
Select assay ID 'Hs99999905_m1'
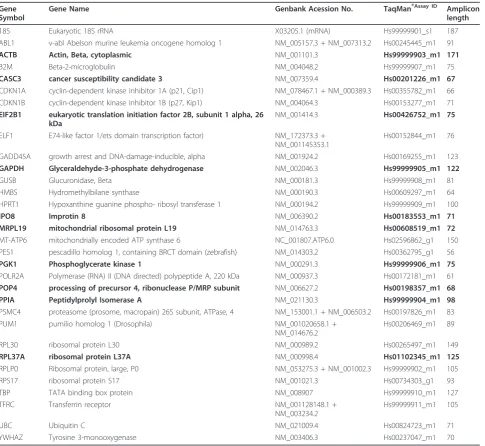click(x=412, y=169)
